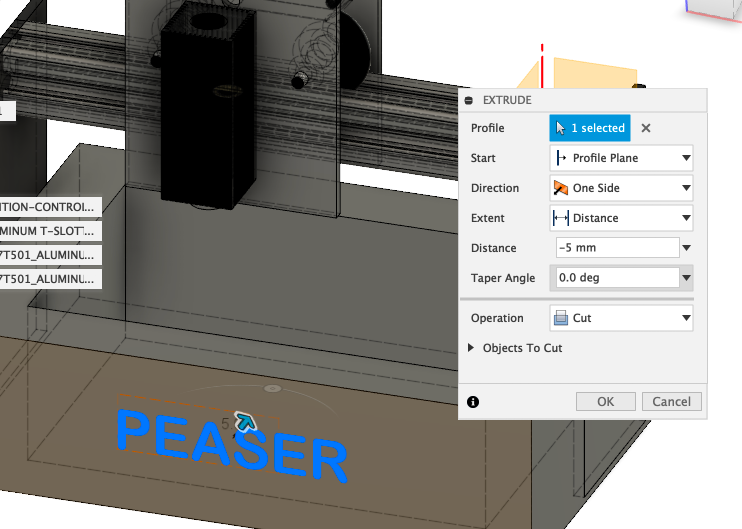Open the Extent 'Distance' dropdown
Viewport: 742px width, 529px height.
[621, 218]
